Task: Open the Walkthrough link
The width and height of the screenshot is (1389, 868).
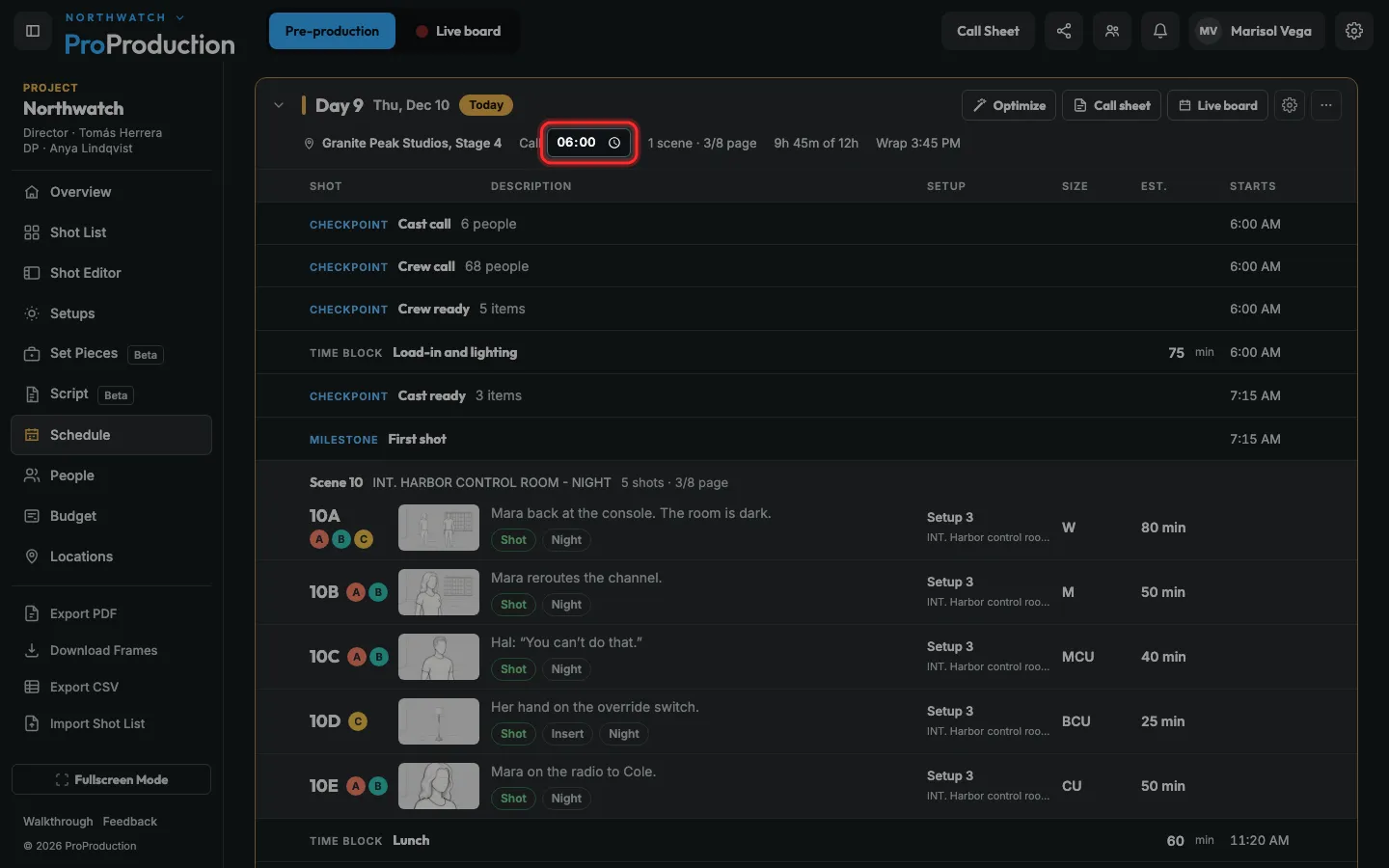Action: point(58,822)
